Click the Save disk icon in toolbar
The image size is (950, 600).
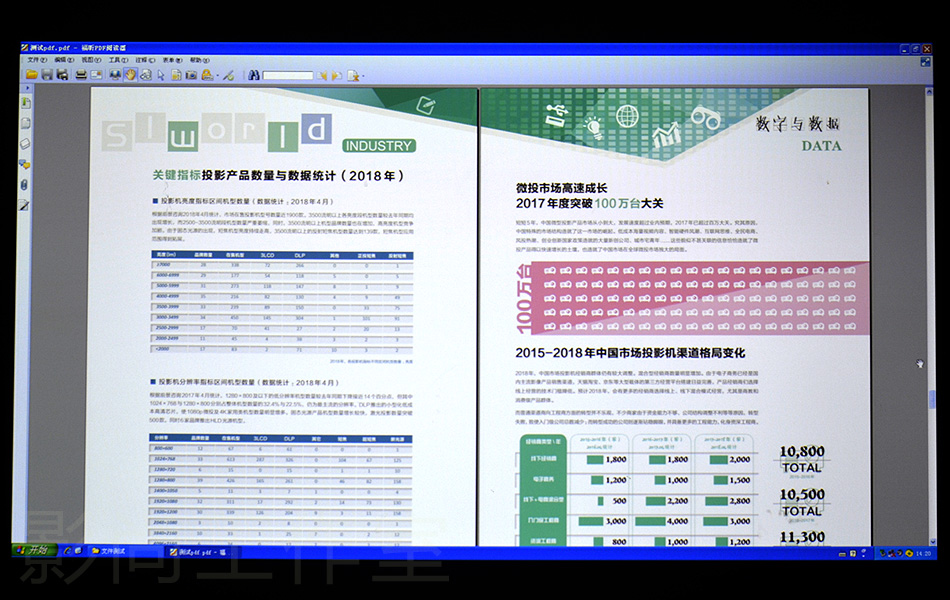[x=47, y=75]
